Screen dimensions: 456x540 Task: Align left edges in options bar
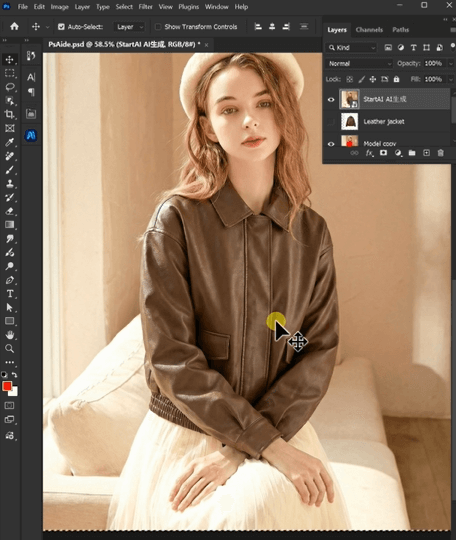258,27
